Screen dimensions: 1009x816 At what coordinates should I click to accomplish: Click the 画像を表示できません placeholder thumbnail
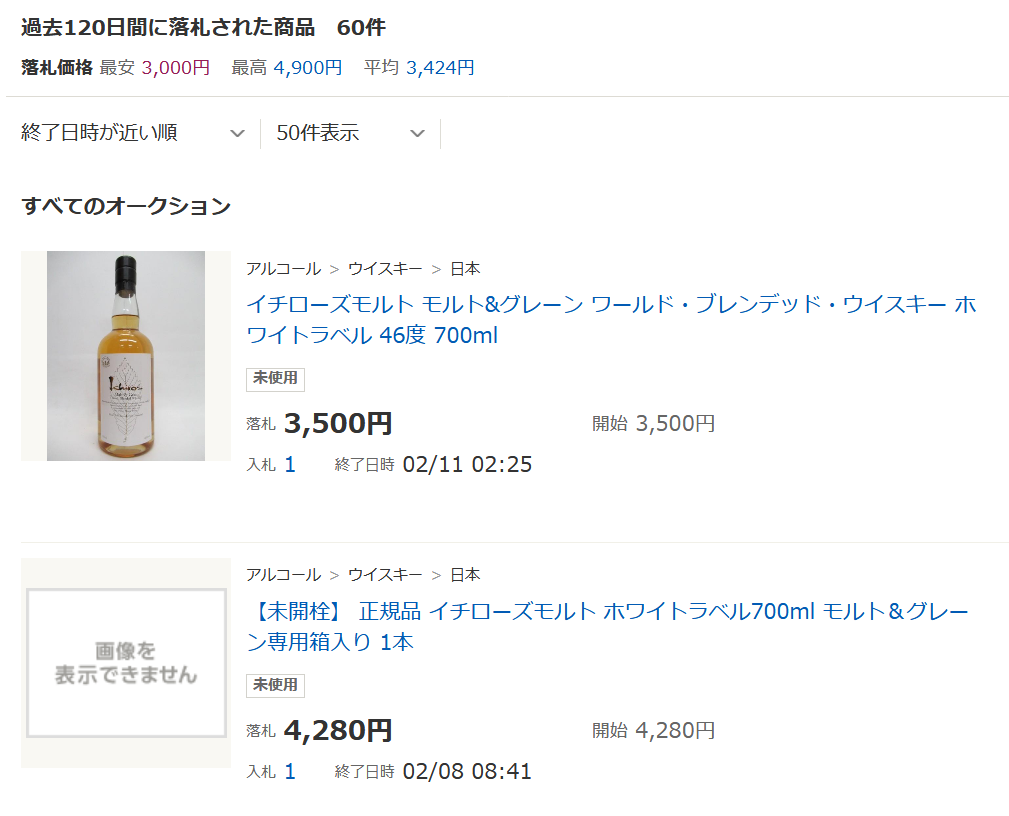[x=125, y=663]
